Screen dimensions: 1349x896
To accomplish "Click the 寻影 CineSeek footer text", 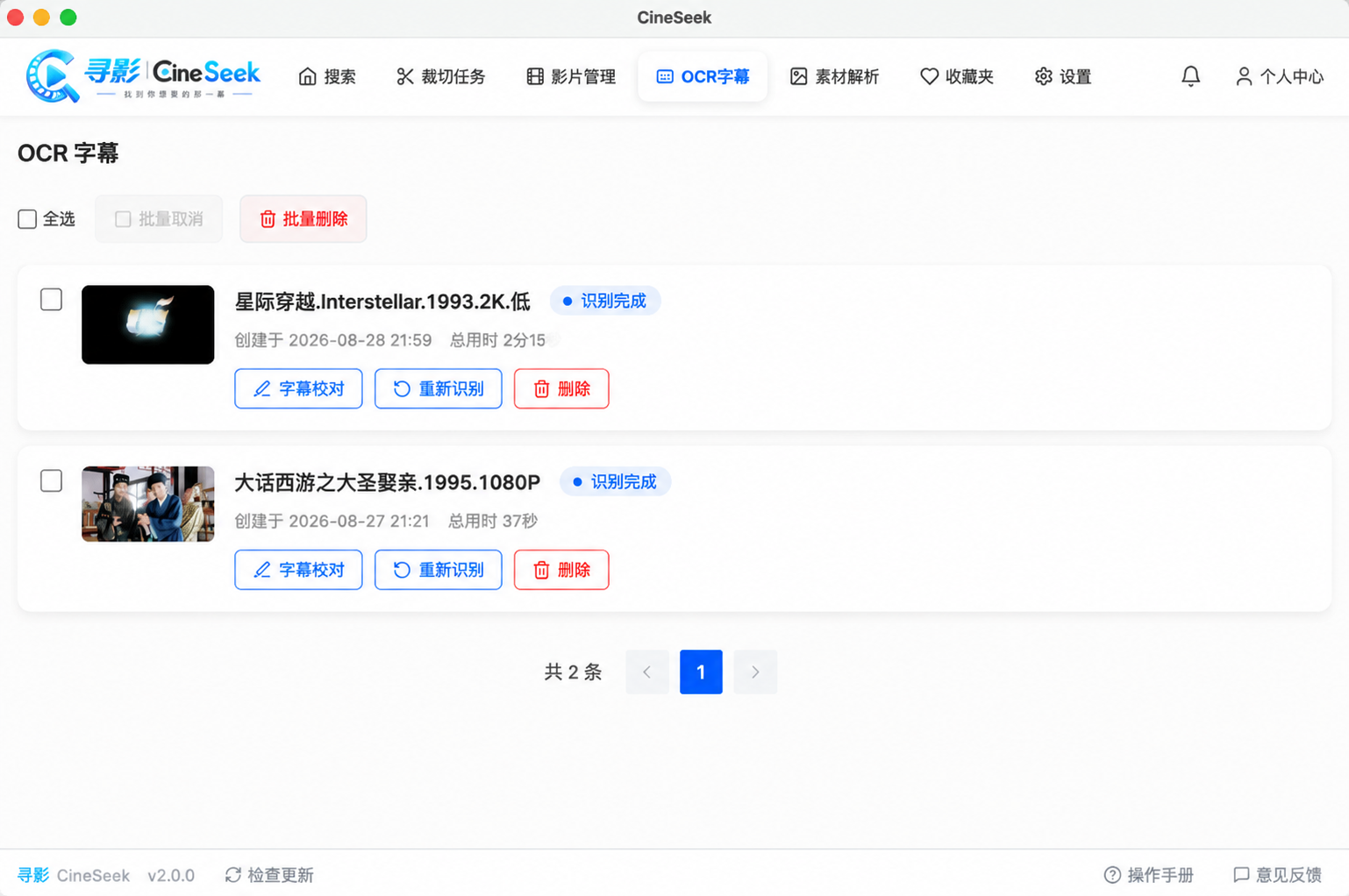I will (74, 875).
